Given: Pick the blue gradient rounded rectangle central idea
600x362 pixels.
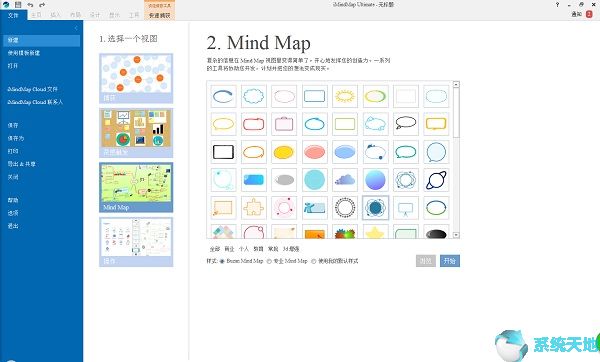Looking at the screenshot, I should point(254,180).
